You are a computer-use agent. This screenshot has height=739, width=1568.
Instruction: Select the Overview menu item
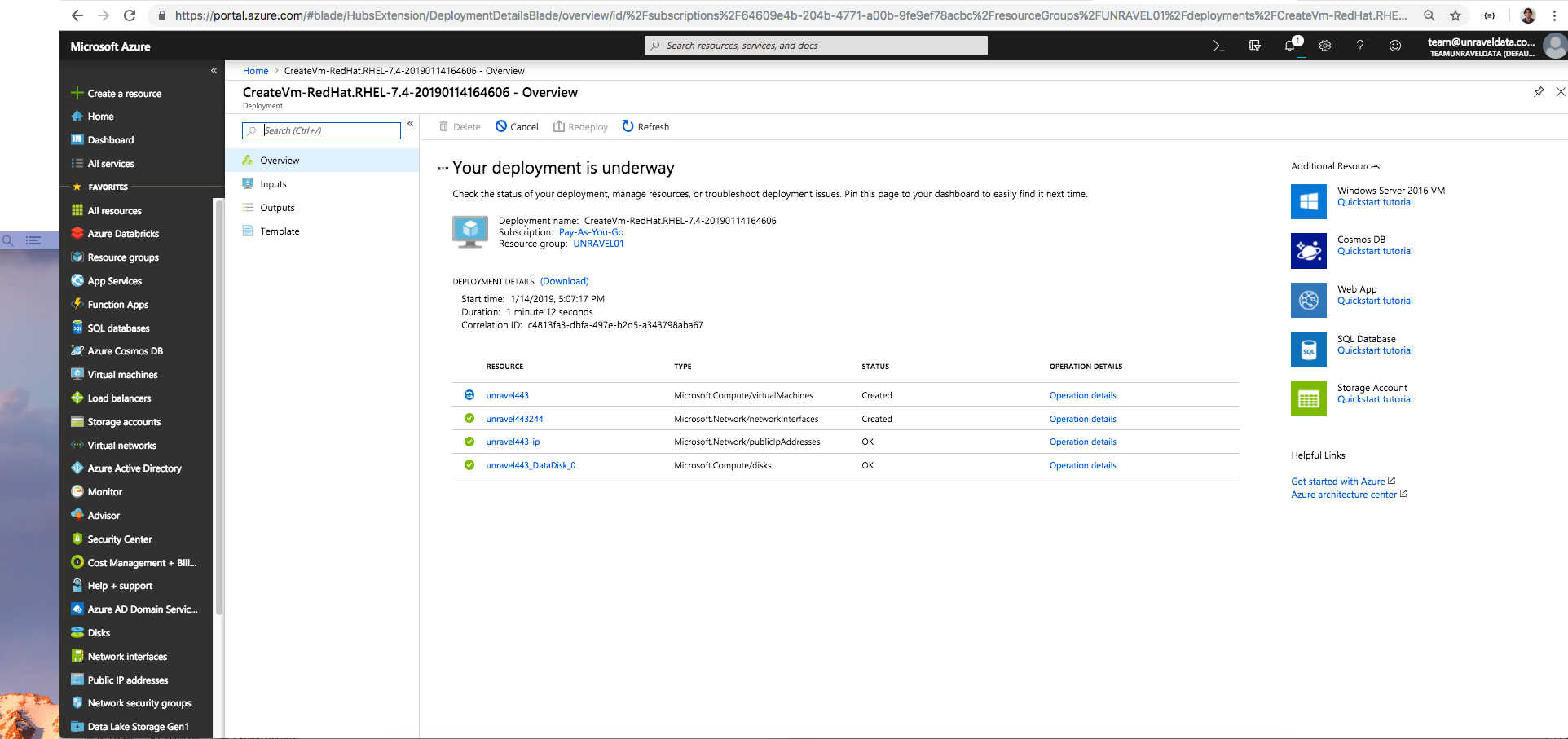pos(322,161)
